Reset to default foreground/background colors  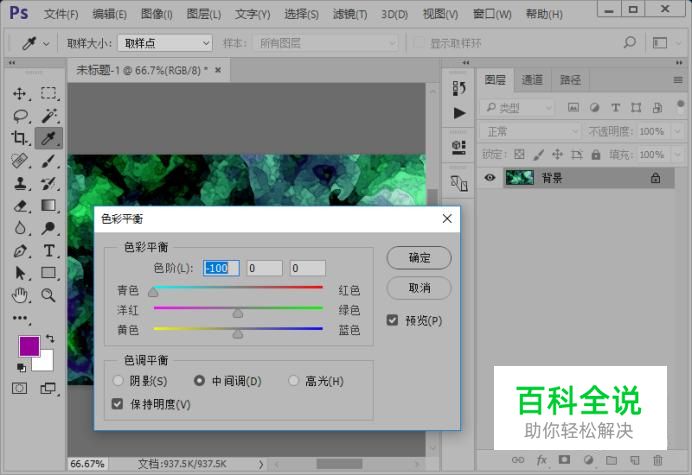[21, 367]
